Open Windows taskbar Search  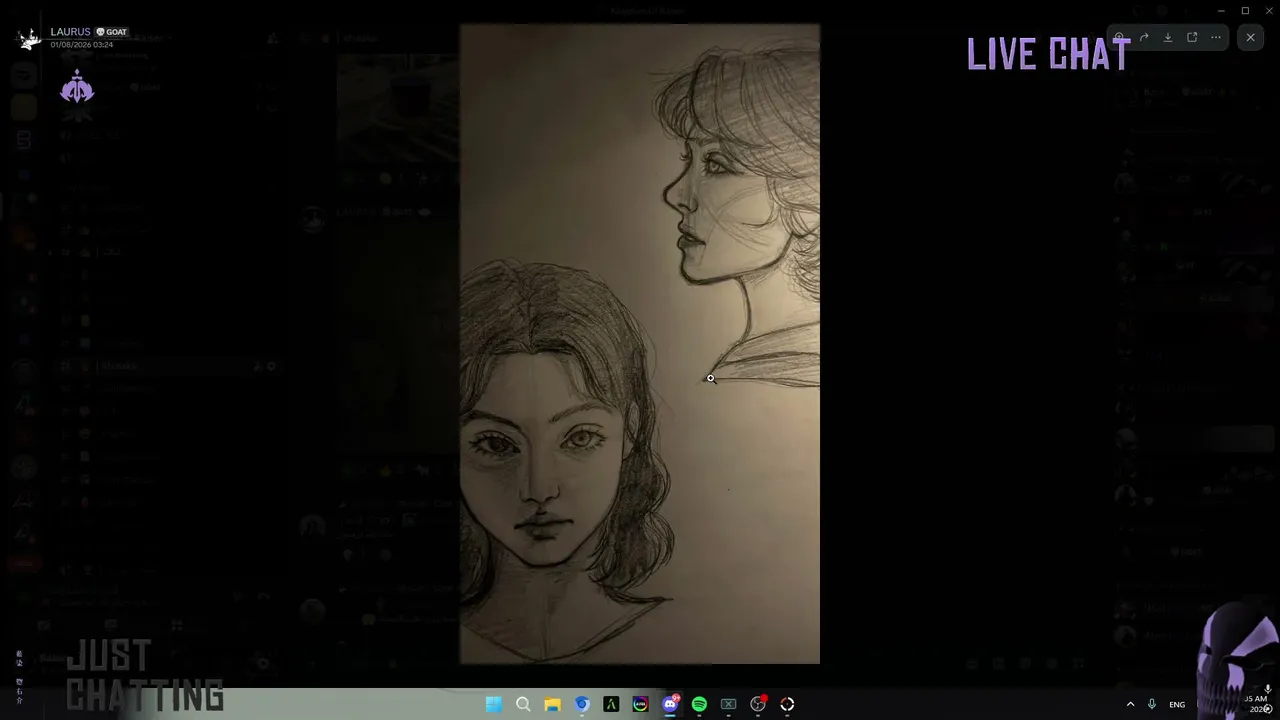click(x=523, y=704)
